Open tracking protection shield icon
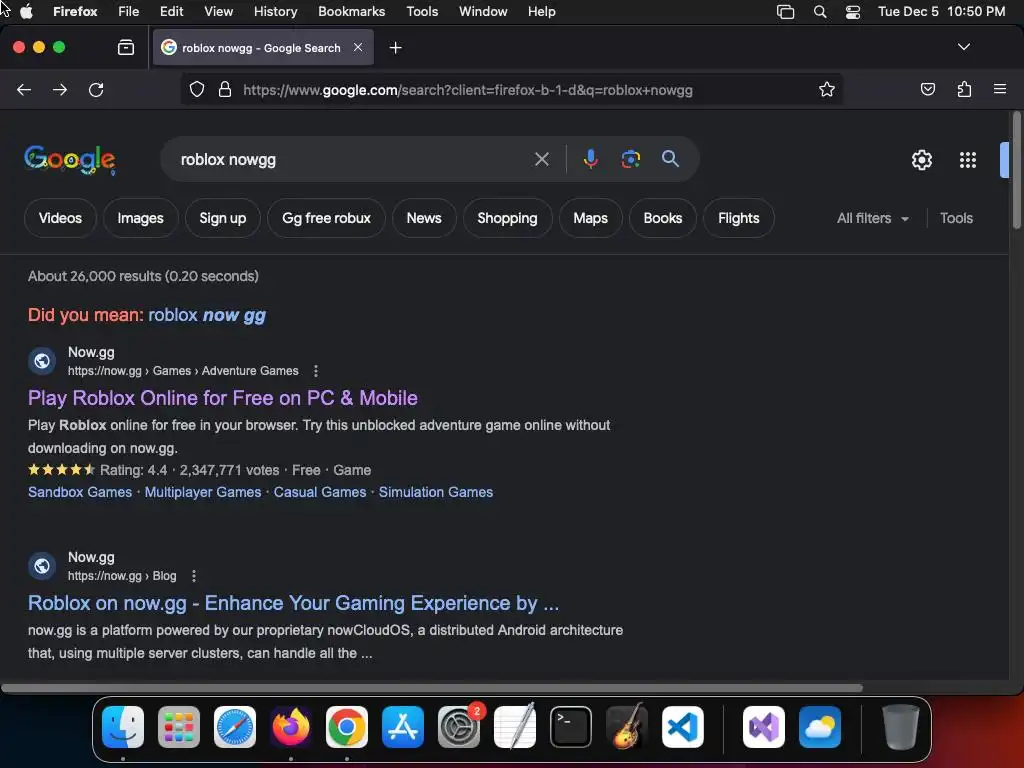 tap(197, 89)
